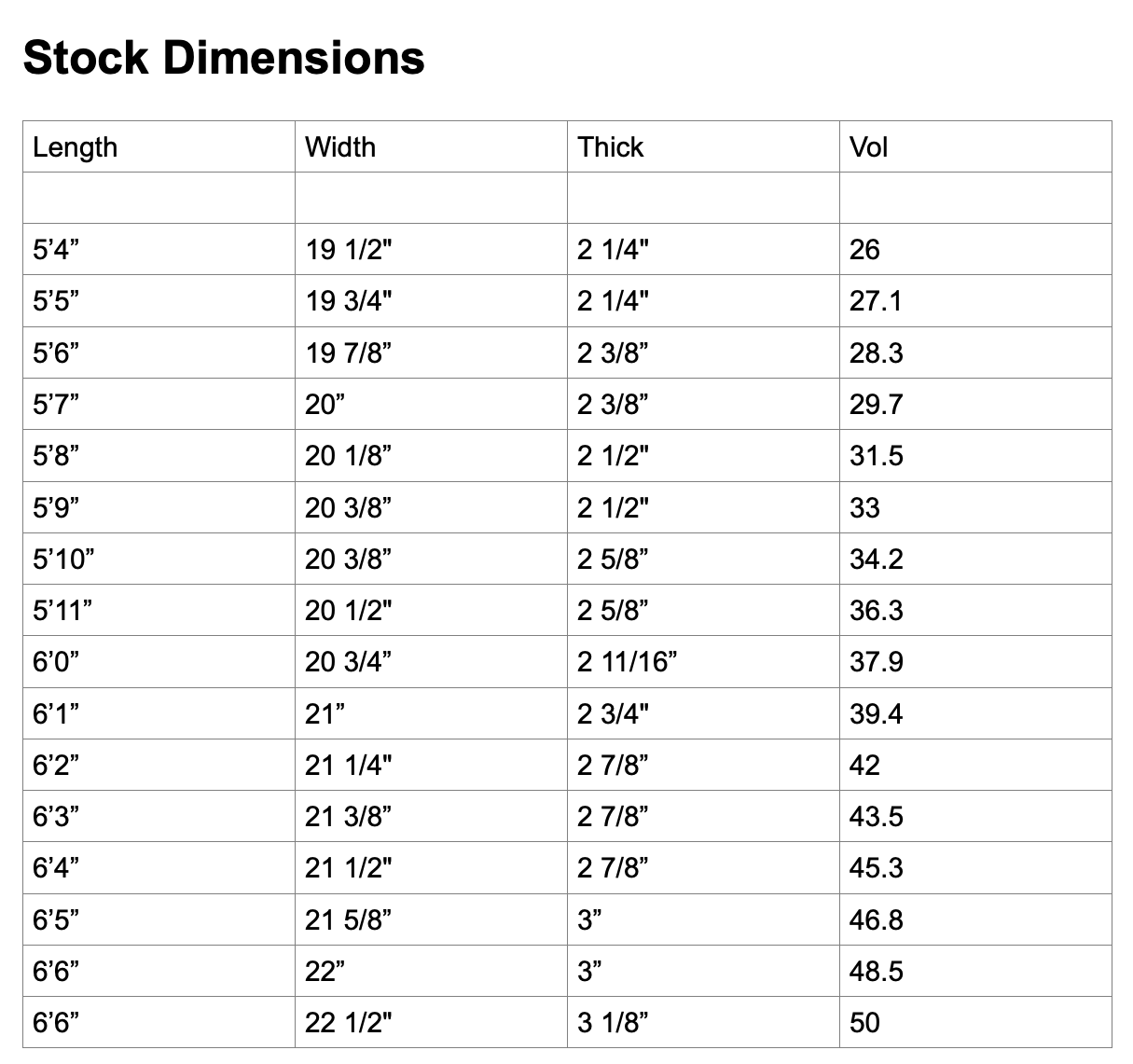Select the 5'4" length cell

tap(56, 250)
